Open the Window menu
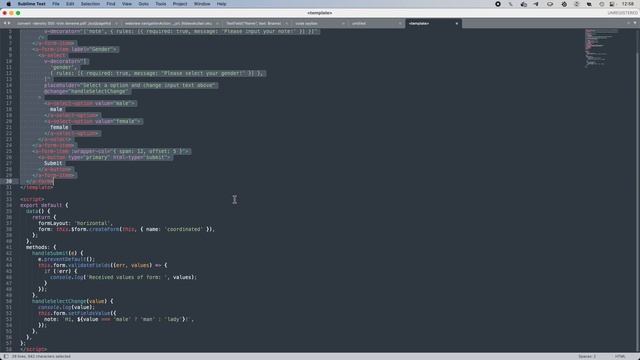Image resolution: width=640 pixels, height=360 pixels. pyautogui.click(x=202, y=4)
